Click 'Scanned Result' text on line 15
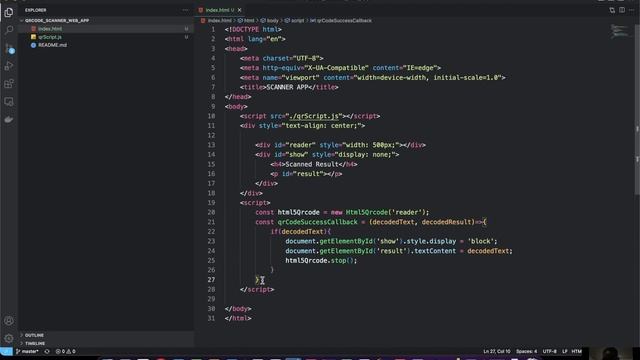 click(312, 164)
